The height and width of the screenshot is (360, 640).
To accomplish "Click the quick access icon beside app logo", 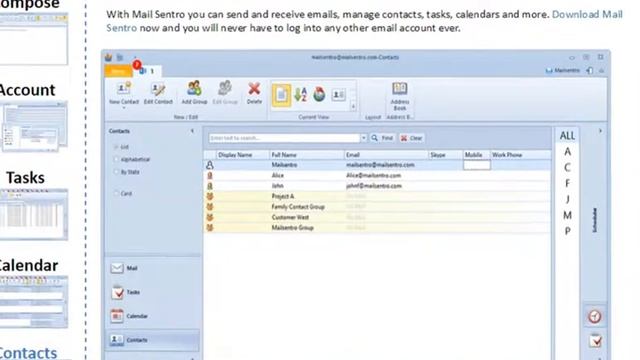I will point(120,58).
